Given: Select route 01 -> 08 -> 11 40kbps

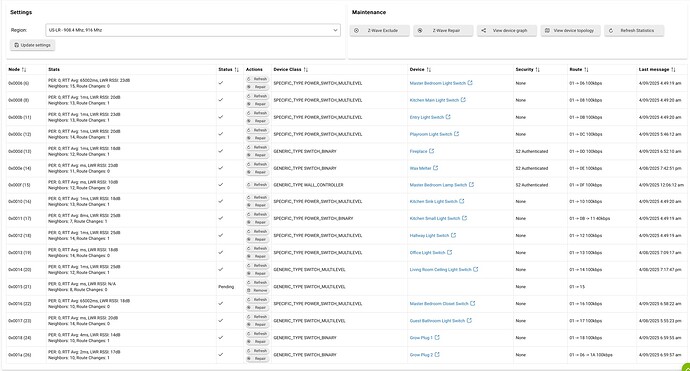Looking at the screenshot, I should pyautogui.click(x=590, y=218).
